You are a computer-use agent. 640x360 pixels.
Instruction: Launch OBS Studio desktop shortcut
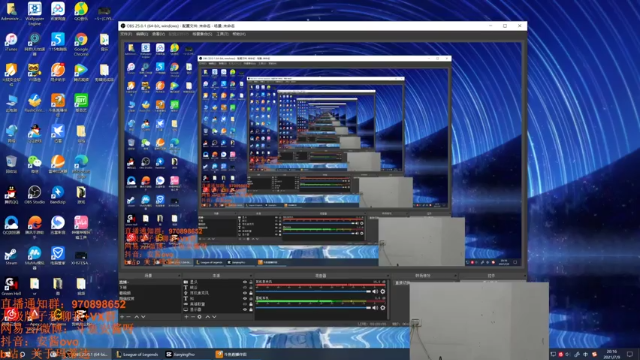click(34, 194)
